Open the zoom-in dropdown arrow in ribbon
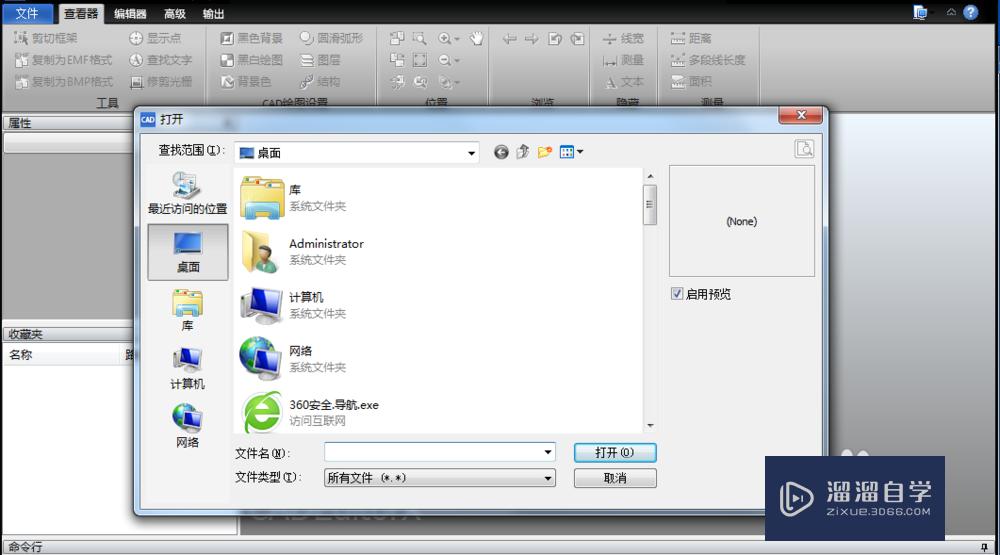The image size is (1000, 555). pos(457,39)
